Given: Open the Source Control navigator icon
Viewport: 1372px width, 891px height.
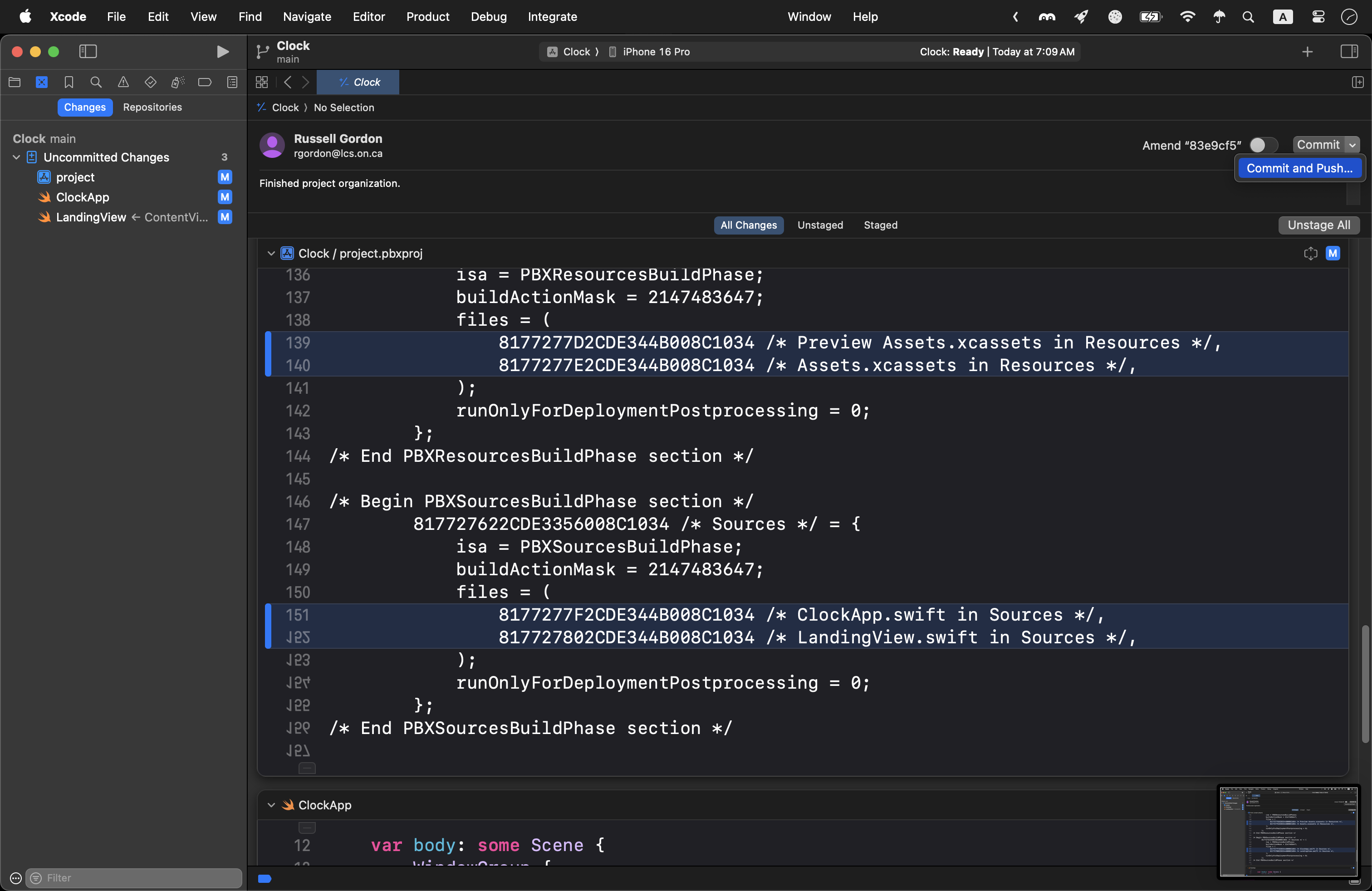Looking at the screenshot, I should click(x=41, y=83).
